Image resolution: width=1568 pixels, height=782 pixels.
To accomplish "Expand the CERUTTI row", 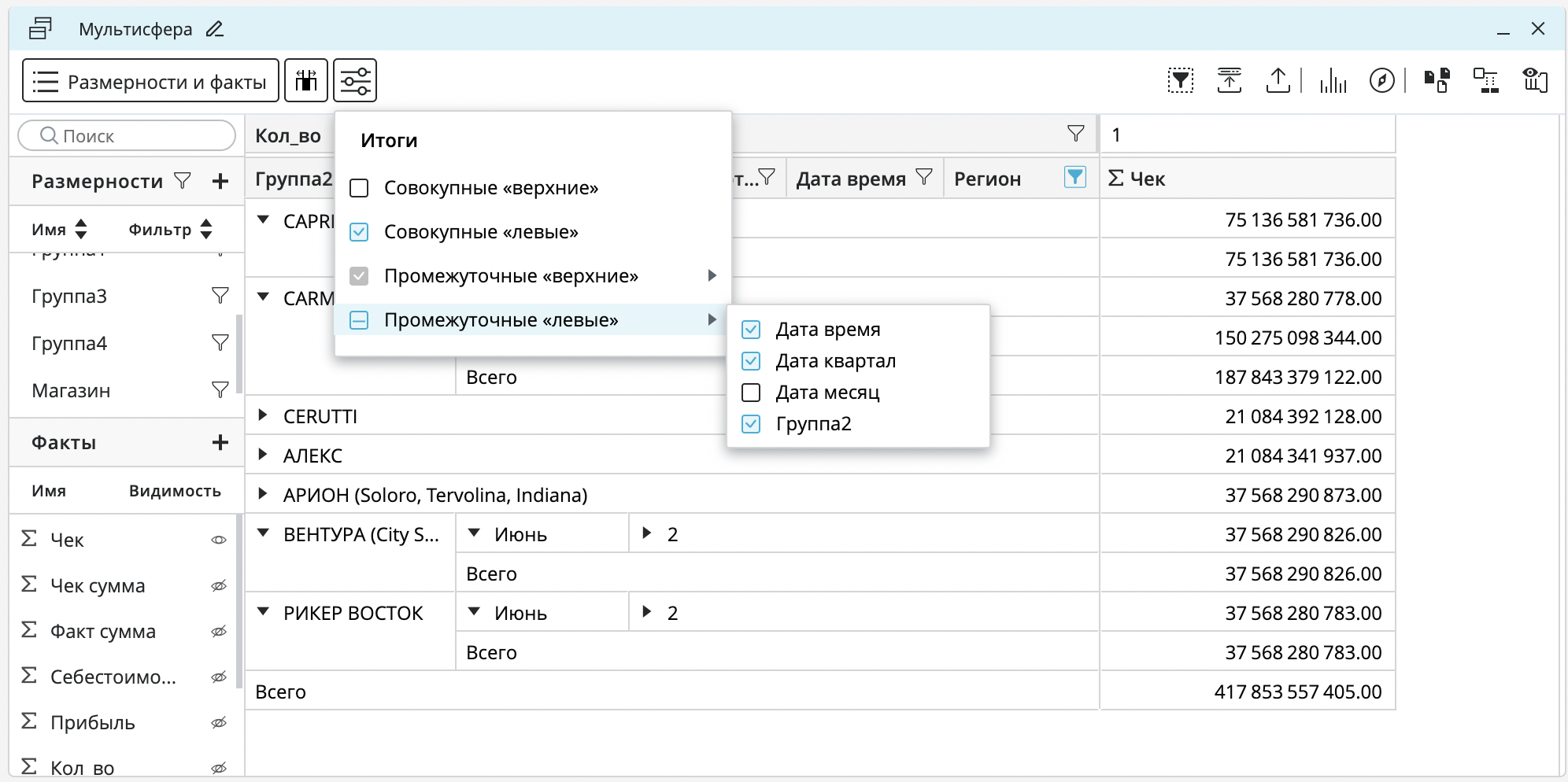I will (263, 415).
